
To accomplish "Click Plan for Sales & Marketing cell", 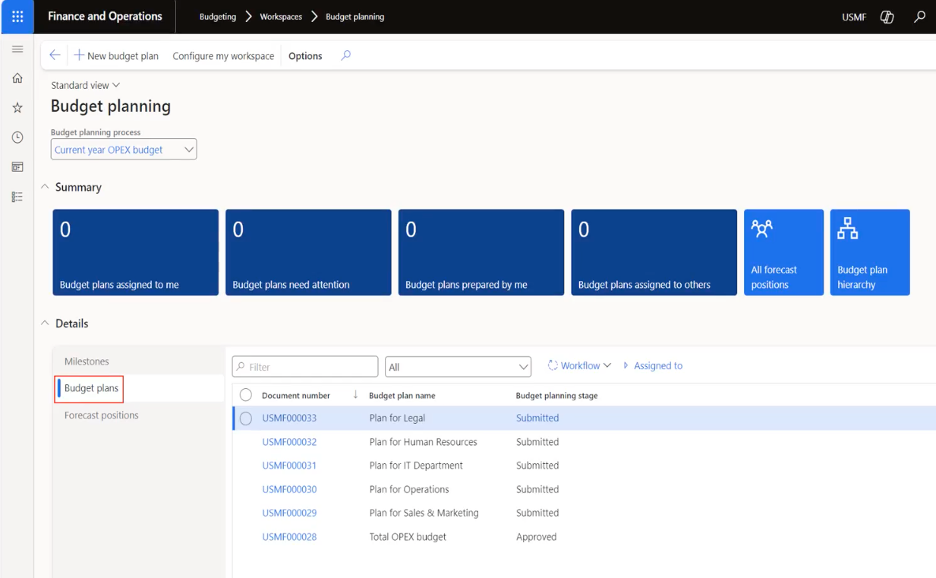I will pyautogui.click(x=424, y=513).
